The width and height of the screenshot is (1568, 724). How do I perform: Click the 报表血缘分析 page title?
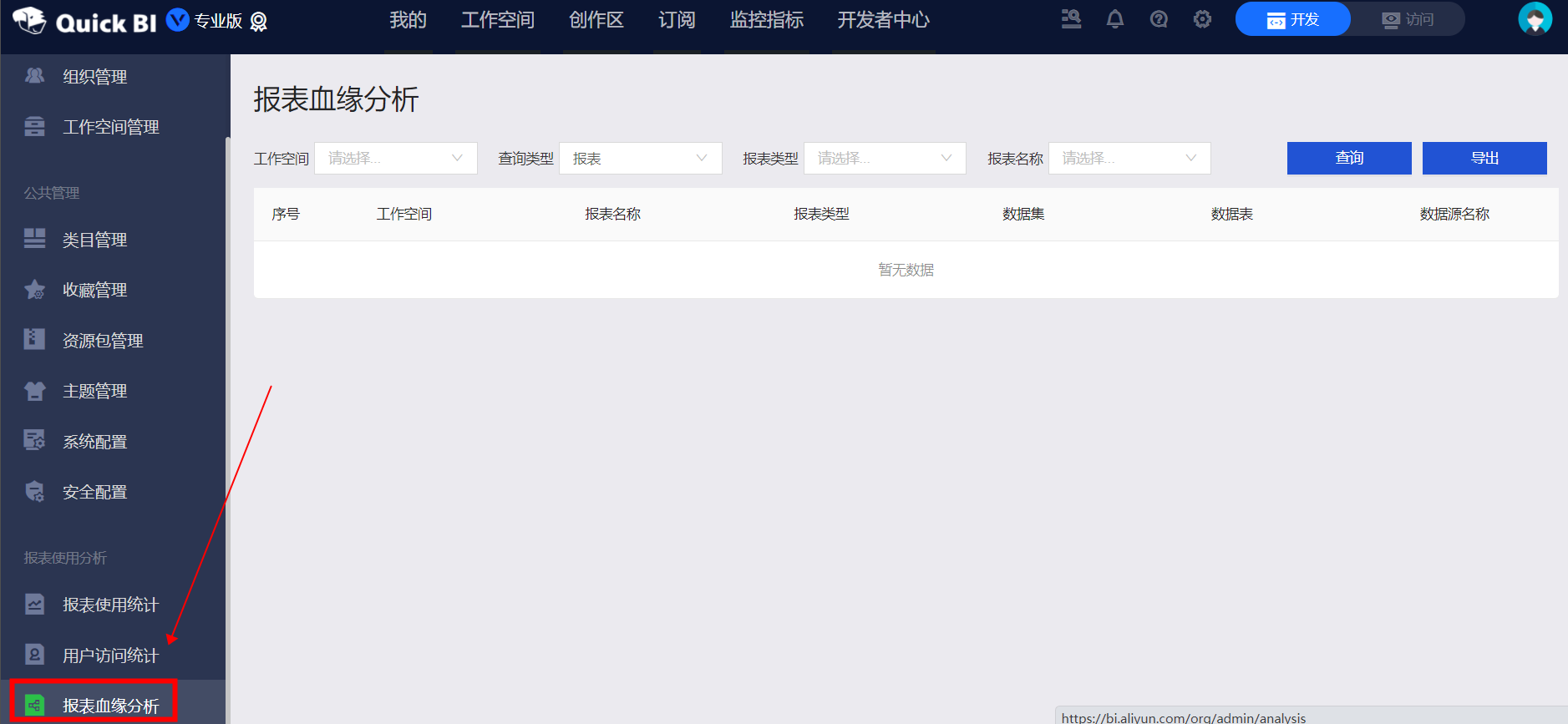336,99
